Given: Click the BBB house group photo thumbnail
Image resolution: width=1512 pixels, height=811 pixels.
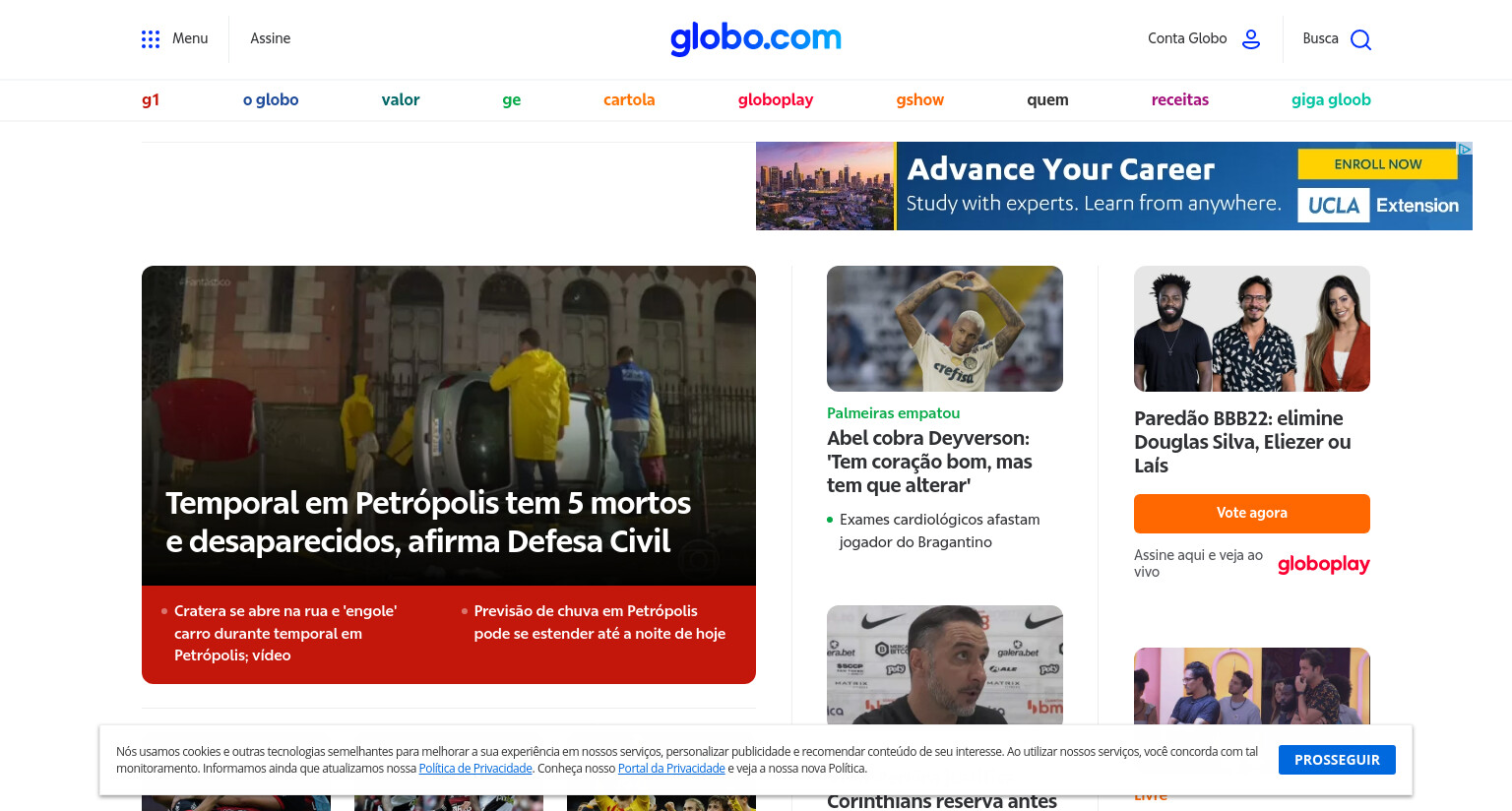Looking at the screenshot, I should (1252, 686).
